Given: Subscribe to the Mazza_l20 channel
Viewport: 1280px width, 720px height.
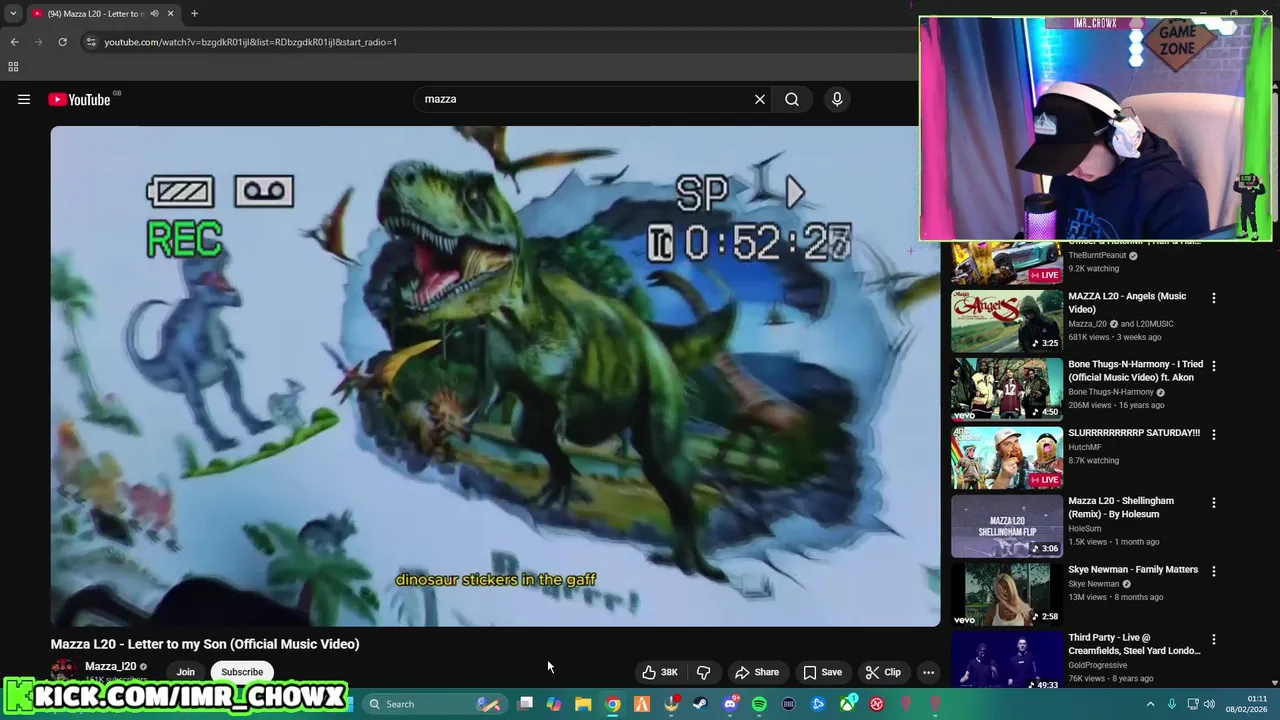Looking at the screenshot, I should 242,672.
